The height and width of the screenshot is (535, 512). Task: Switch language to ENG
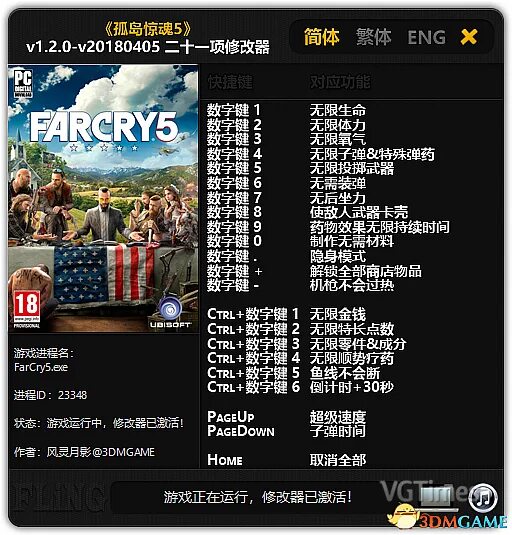427,37
